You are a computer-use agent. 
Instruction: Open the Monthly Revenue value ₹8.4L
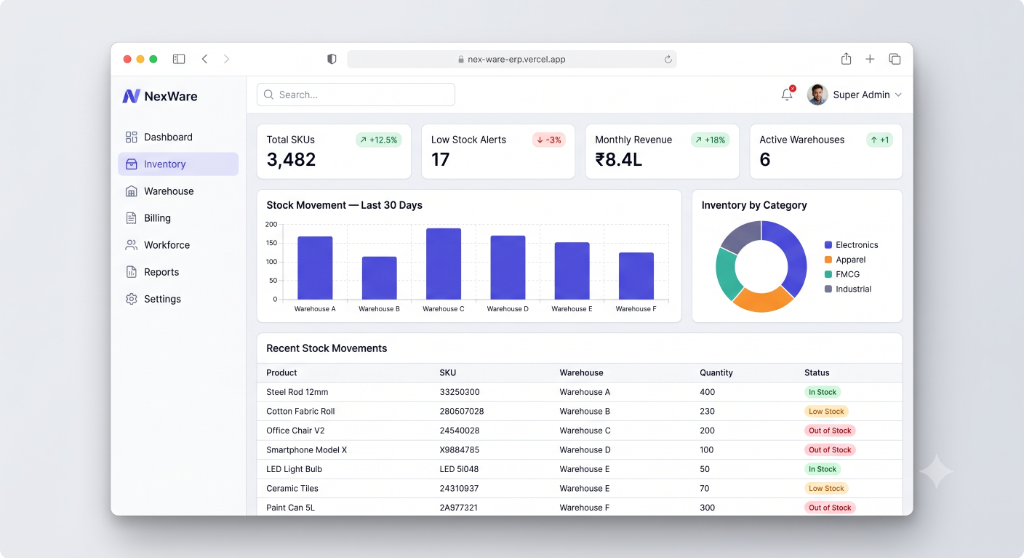point(618,159)
